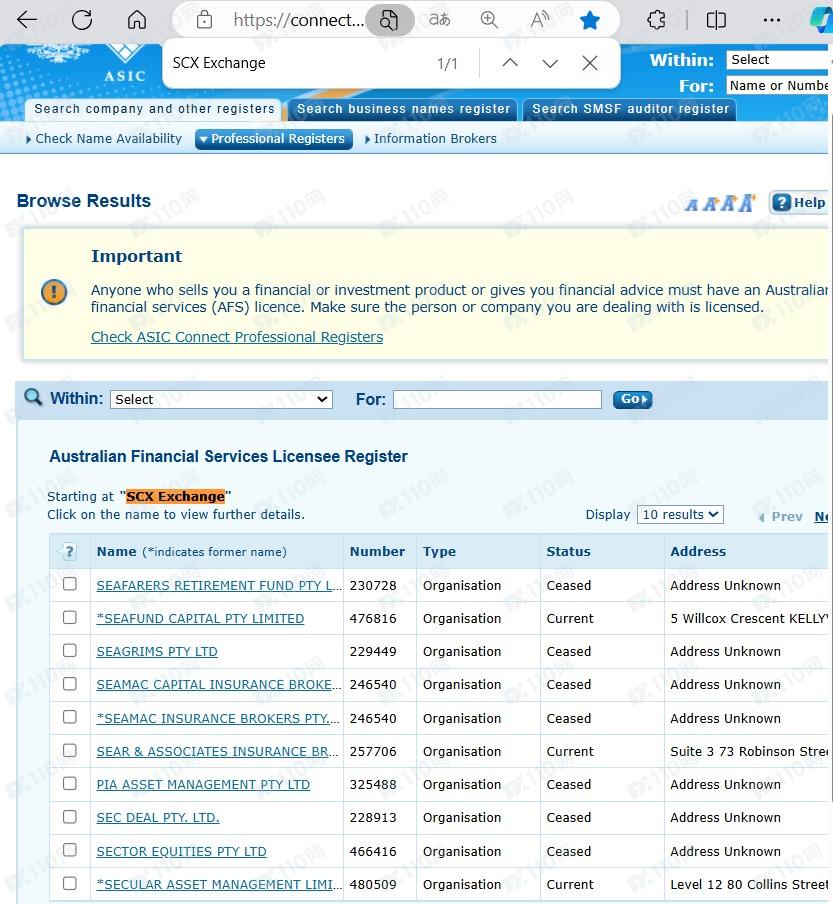Click the Go button
The width and height of the screenshot is (833, 904).
pos(632,399)
